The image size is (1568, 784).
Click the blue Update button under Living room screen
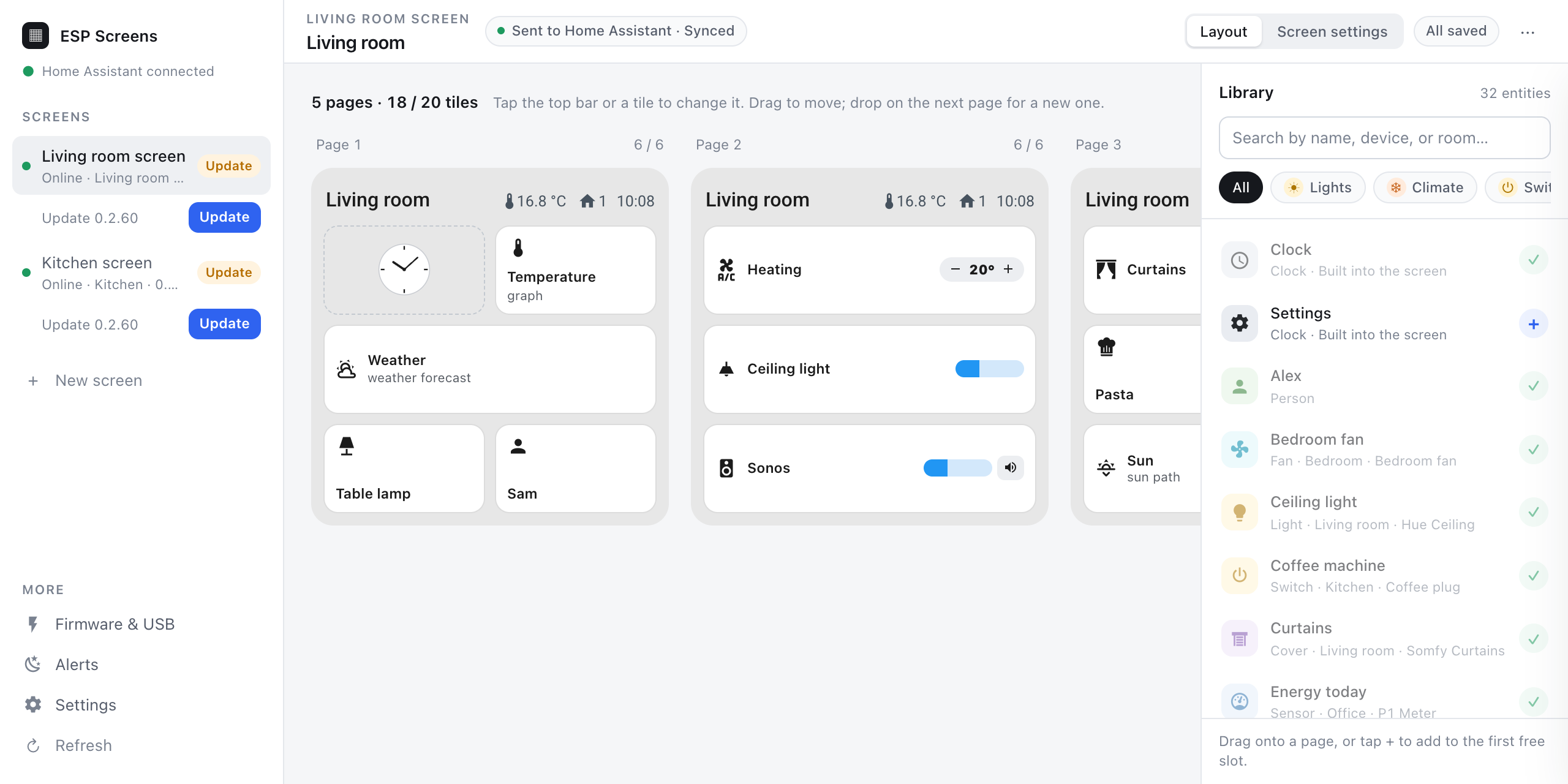224,217
